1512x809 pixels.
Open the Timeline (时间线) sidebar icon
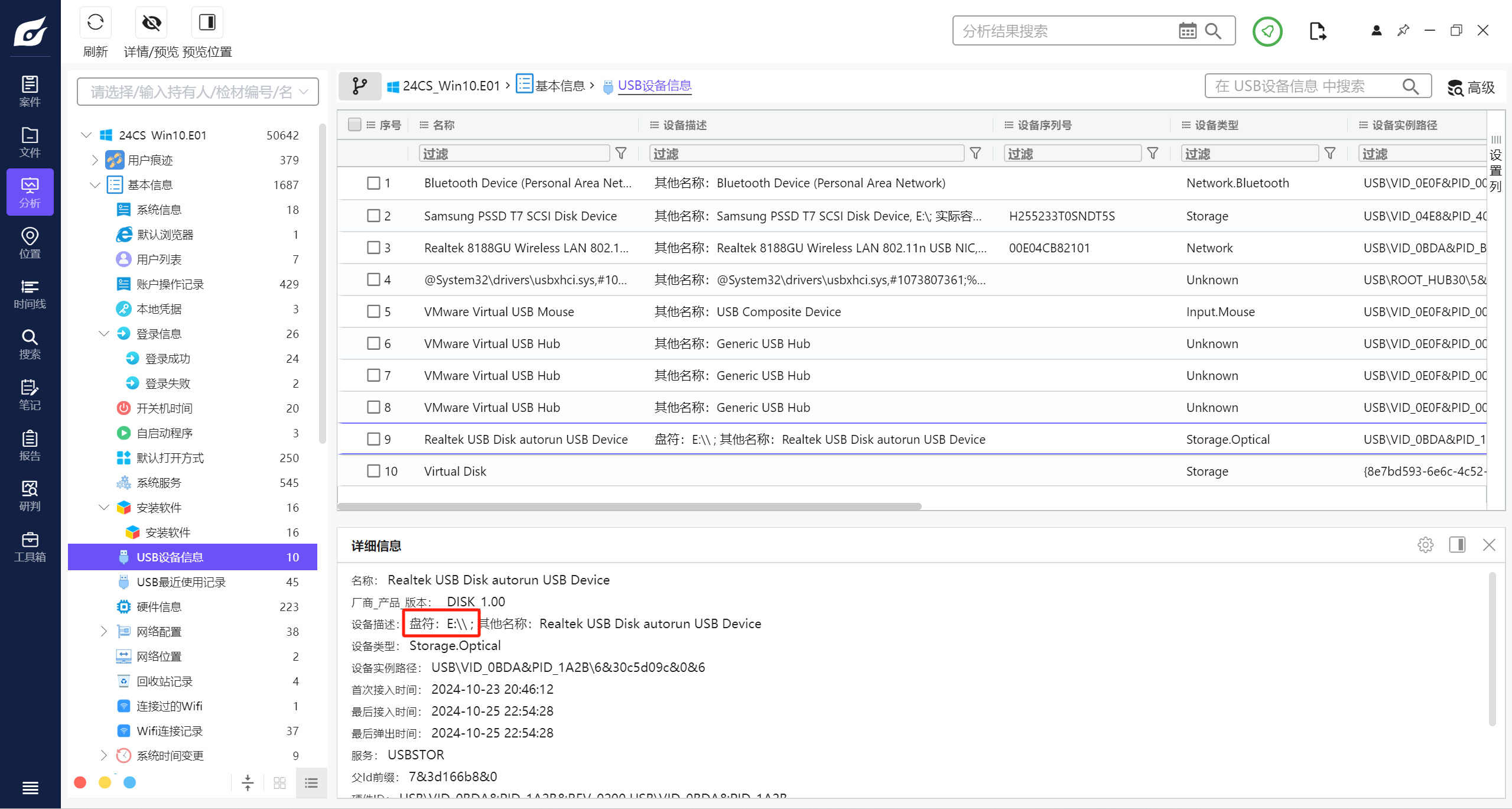pyautogui.click(x=30, y=294)
